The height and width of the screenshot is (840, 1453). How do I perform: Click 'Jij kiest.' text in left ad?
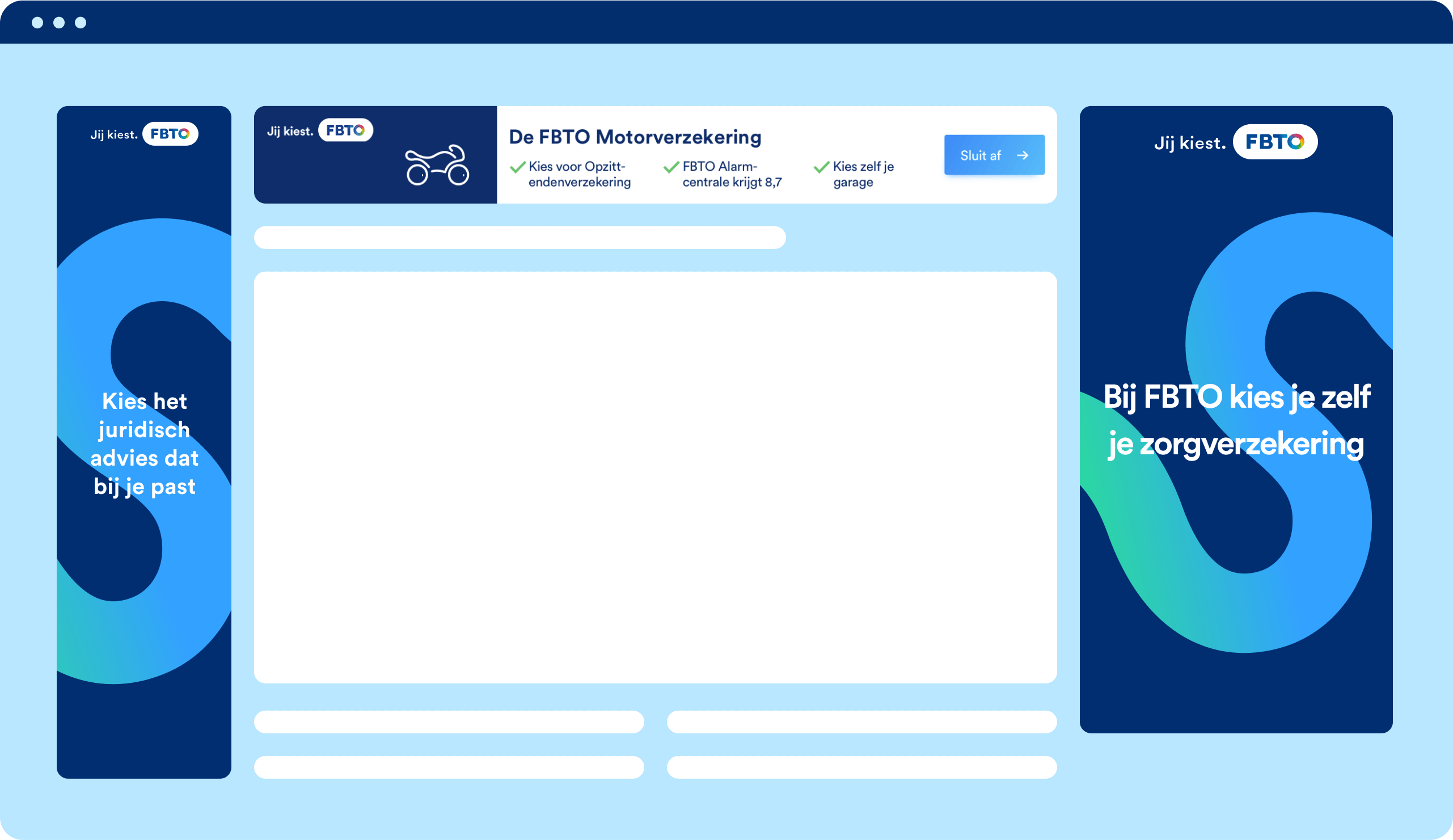pos(114,134)
